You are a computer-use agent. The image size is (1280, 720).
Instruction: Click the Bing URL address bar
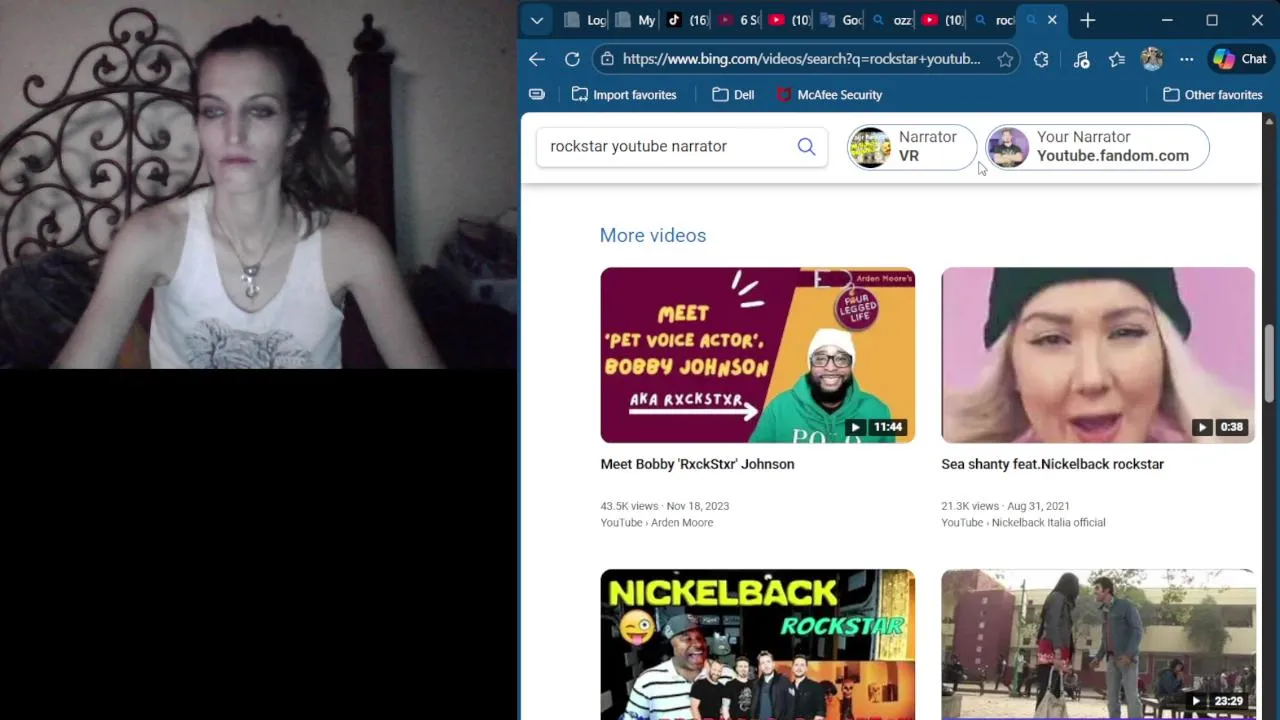(801, 59)
